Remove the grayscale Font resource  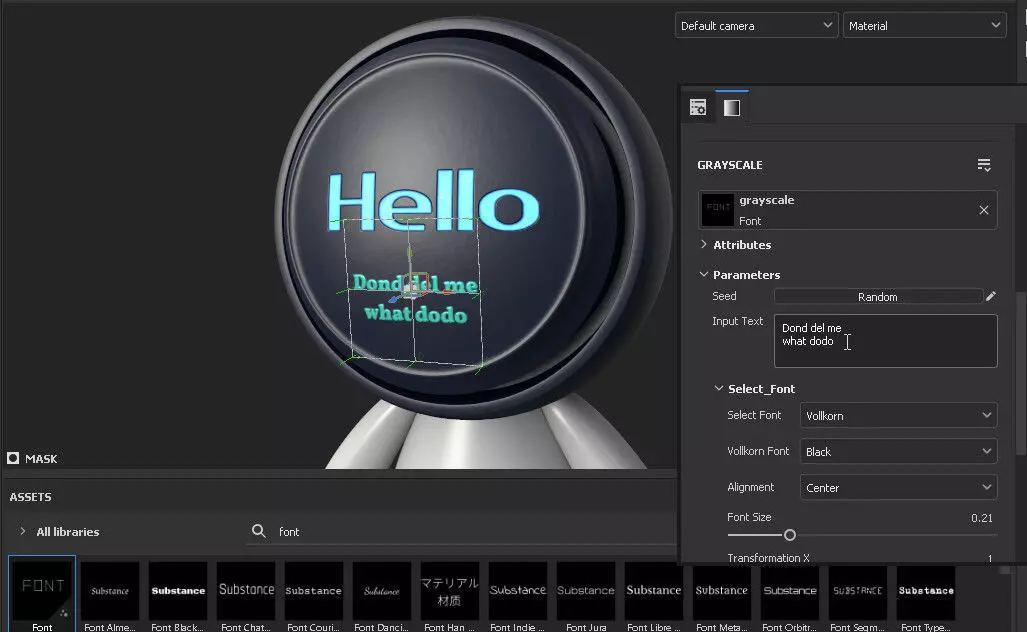984,210
